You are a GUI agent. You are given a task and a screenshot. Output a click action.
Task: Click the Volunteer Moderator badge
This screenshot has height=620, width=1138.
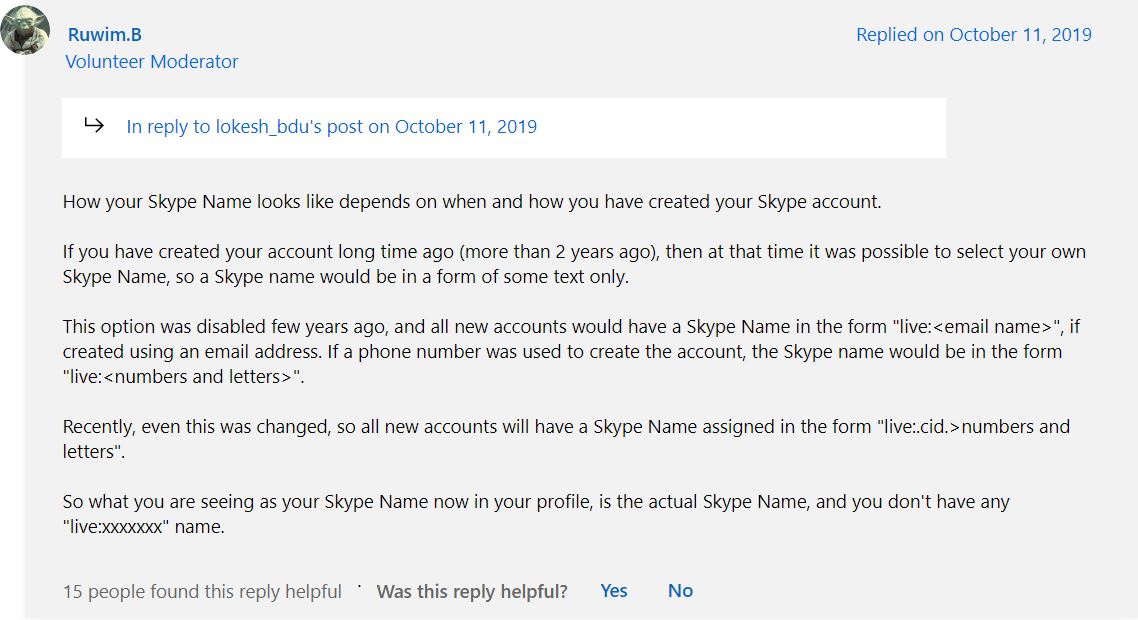[151, 61]
